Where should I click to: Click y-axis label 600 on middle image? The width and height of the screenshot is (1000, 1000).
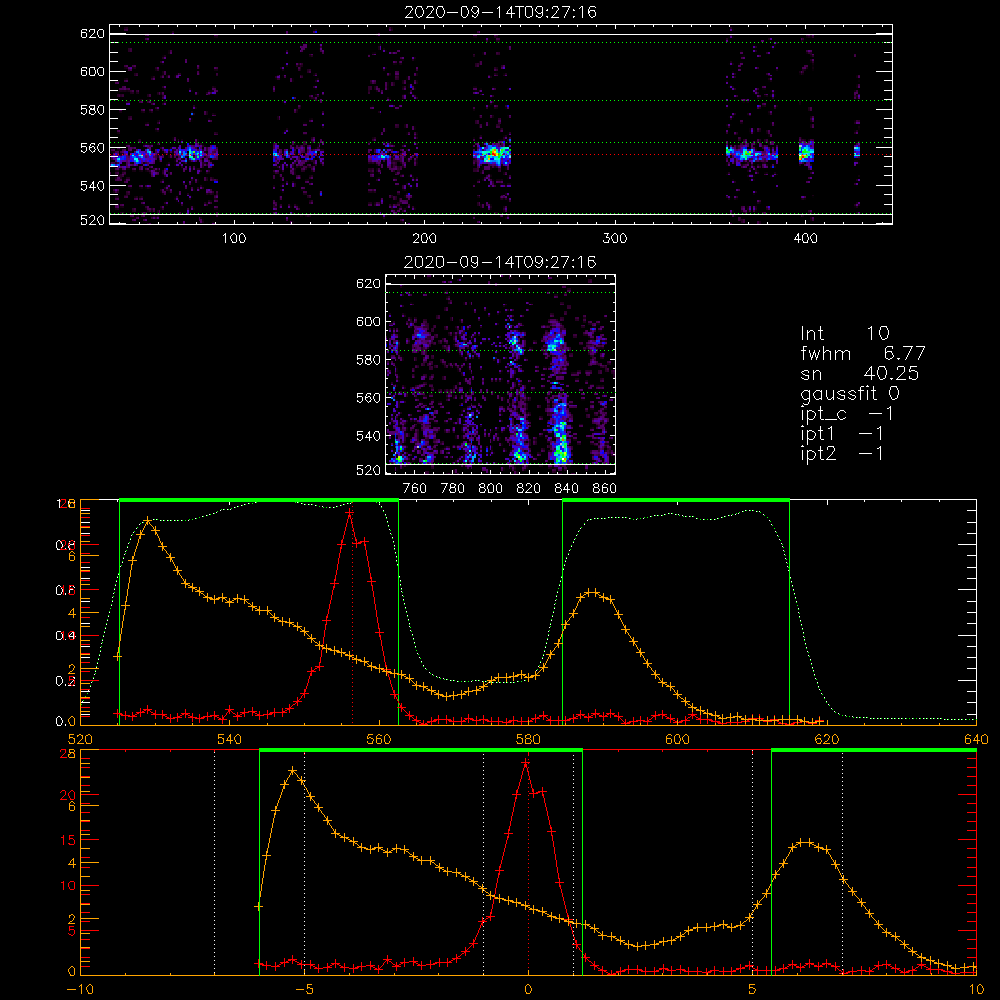(369, 321)
